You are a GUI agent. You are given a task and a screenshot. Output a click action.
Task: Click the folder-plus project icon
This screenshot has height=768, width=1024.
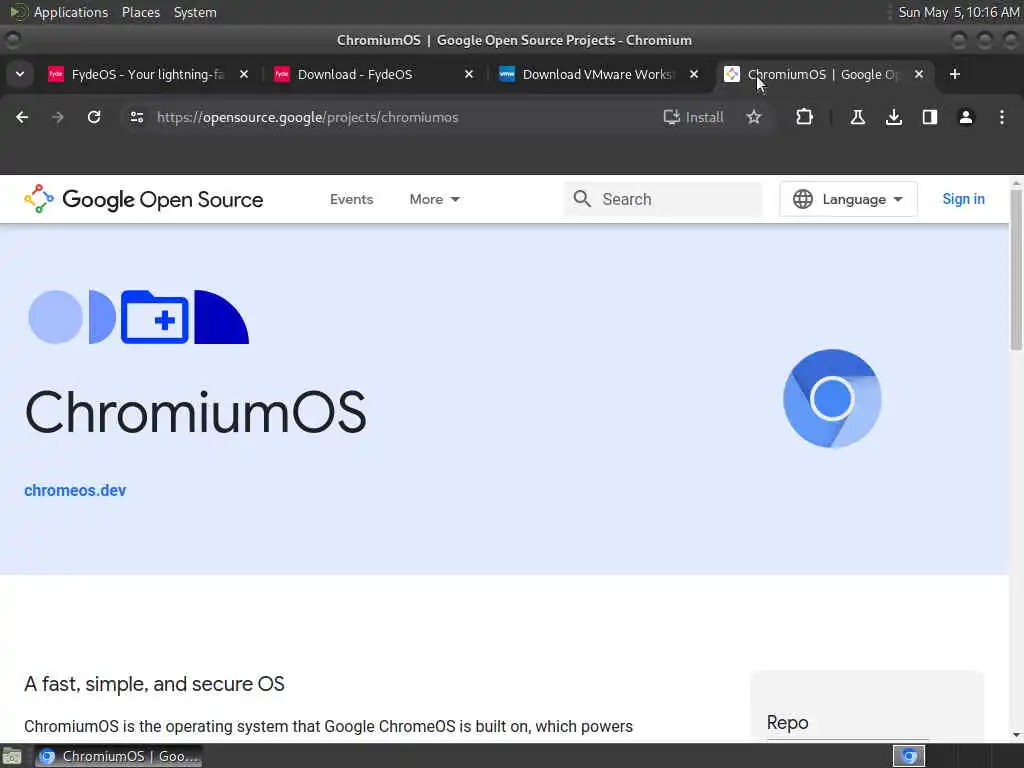[x=155, y=317]
